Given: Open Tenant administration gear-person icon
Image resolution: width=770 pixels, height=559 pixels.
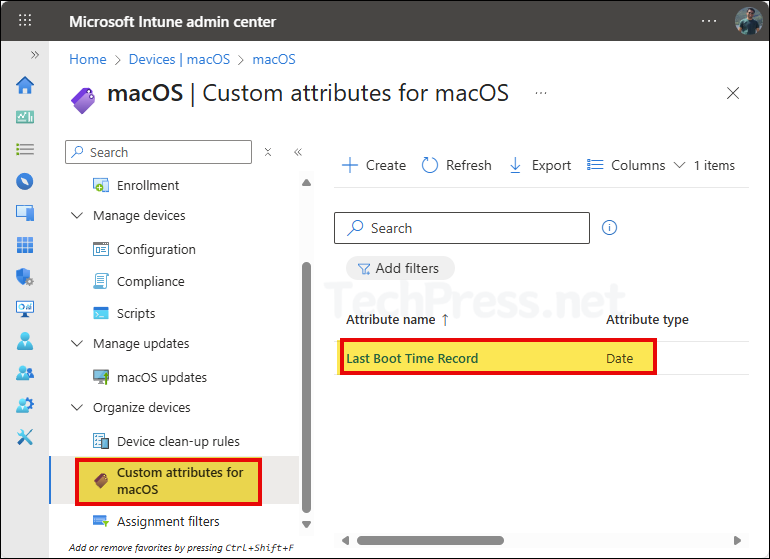Looking at the screenshot, I should (x=25, y=405).
